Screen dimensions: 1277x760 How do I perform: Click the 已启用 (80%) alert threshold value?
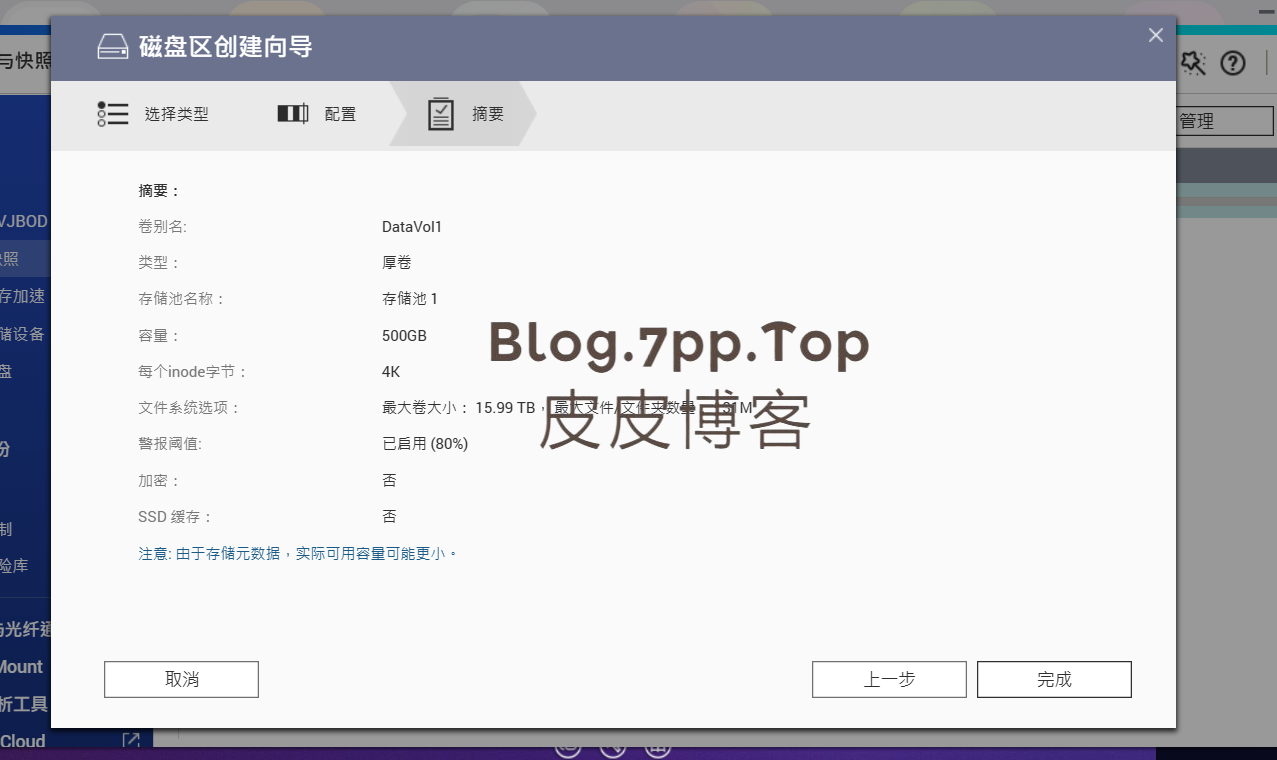coord(425,444)
